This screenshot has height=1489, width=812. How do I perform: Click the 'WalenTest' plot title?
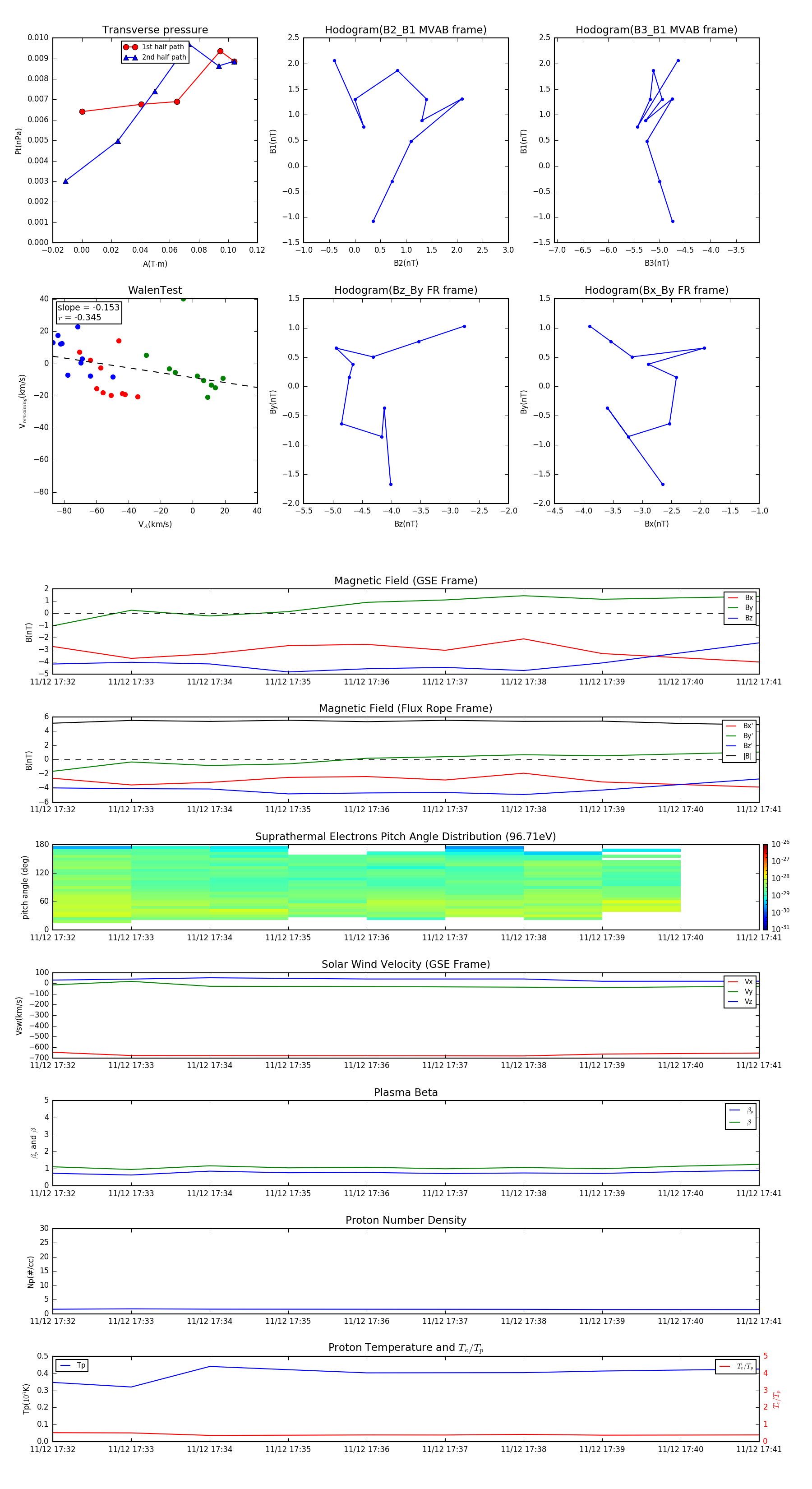(x=155, y=290)
